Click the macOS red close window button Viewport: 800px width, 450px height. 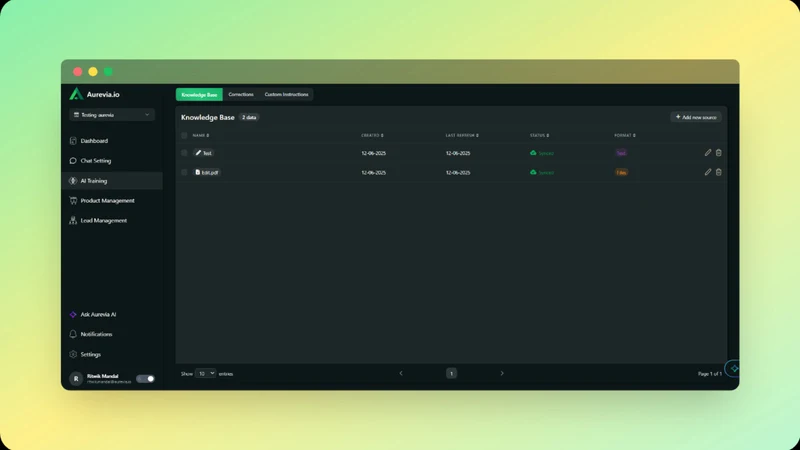[x=78, y=71]
